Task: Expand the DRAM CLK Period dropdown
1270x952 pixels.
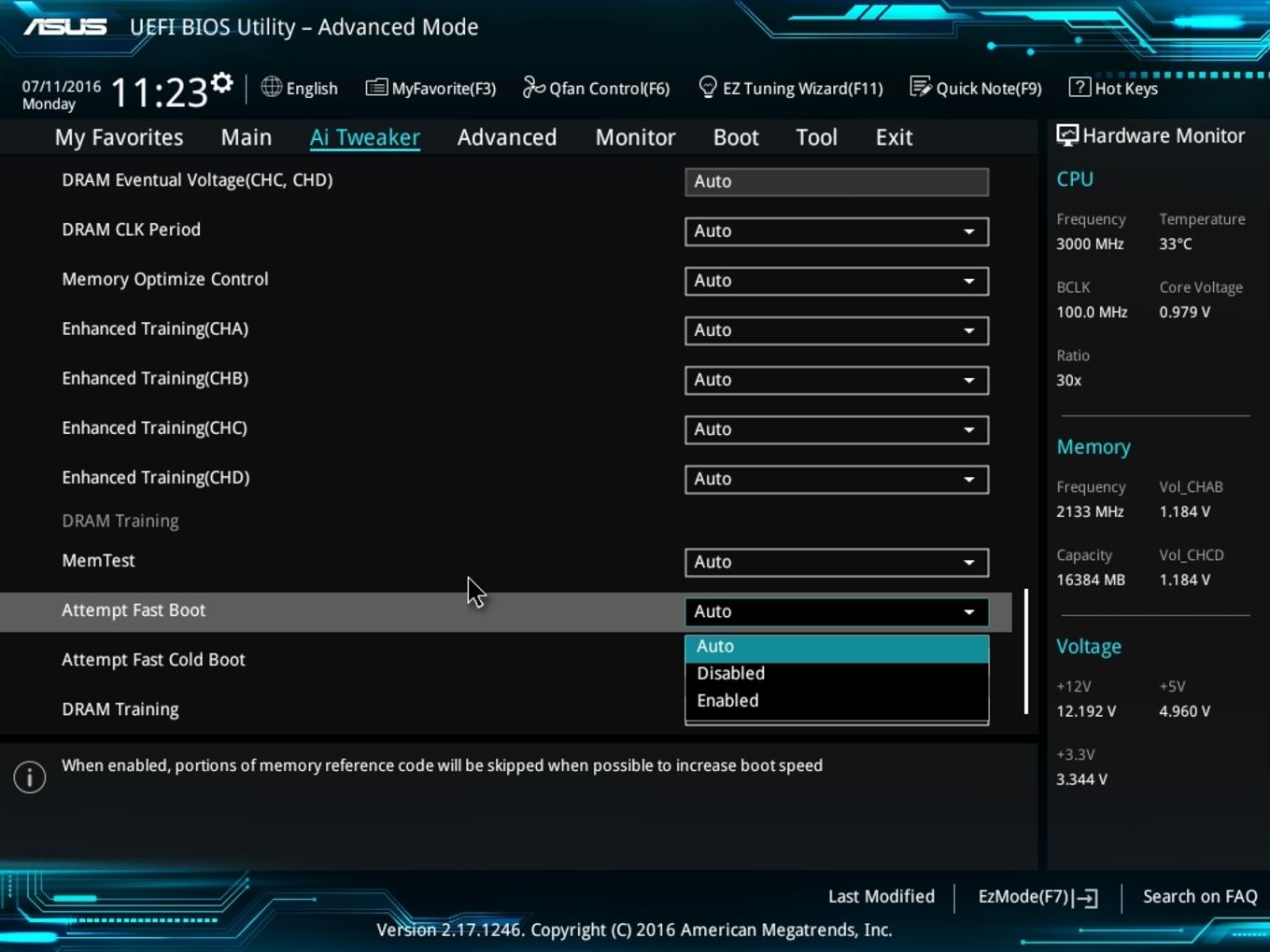Action: pyautogui.click(x=837, y=231)
